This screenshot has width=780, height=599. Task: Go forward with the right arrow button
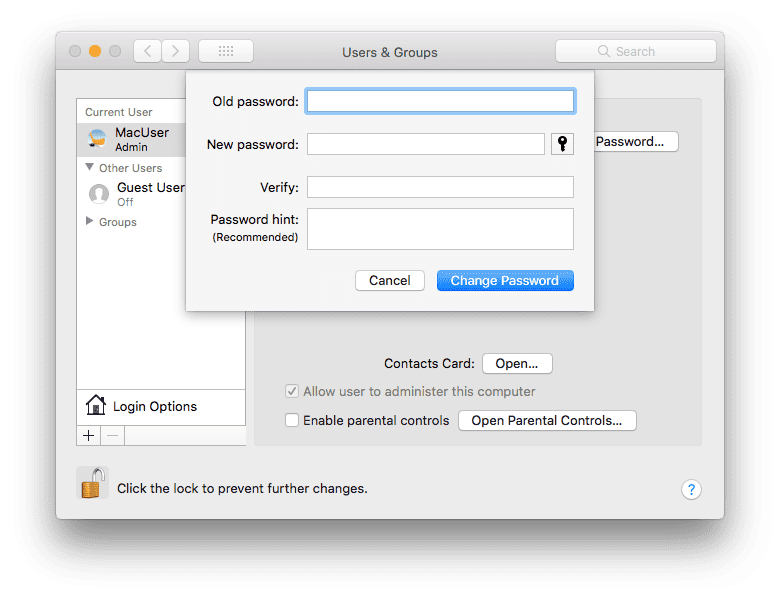coord(176,51)
